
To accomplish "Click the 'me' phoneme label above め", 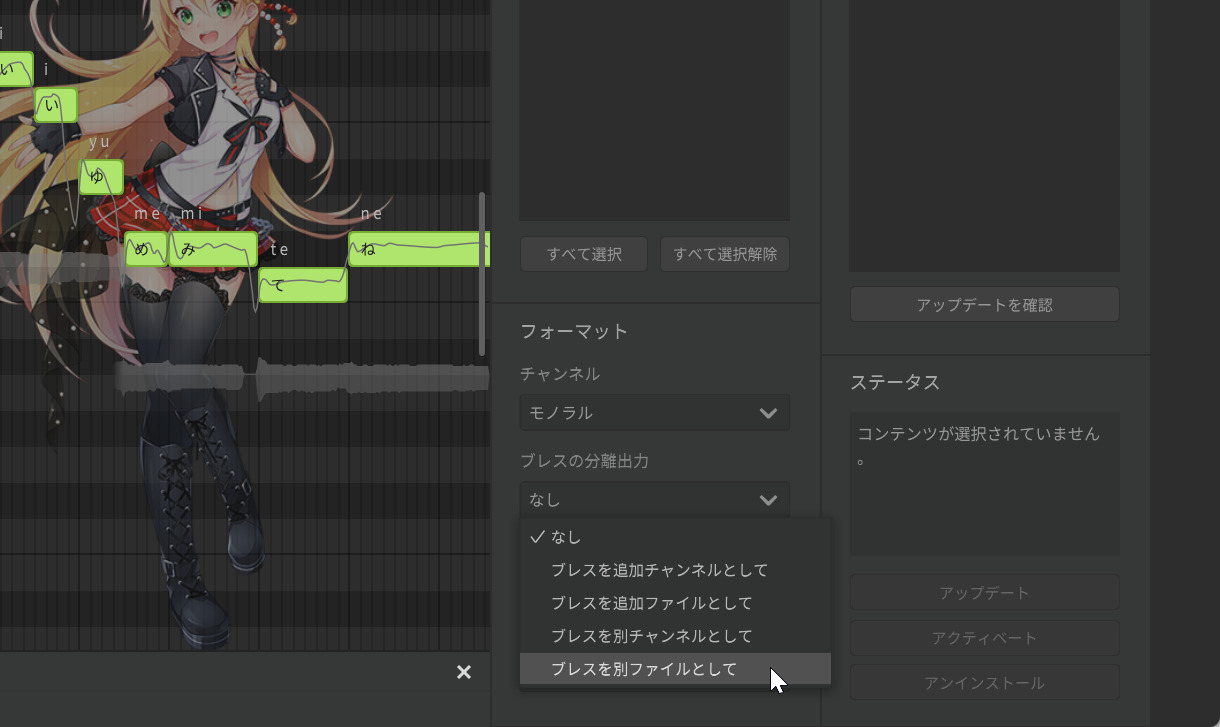I will 147,214.
